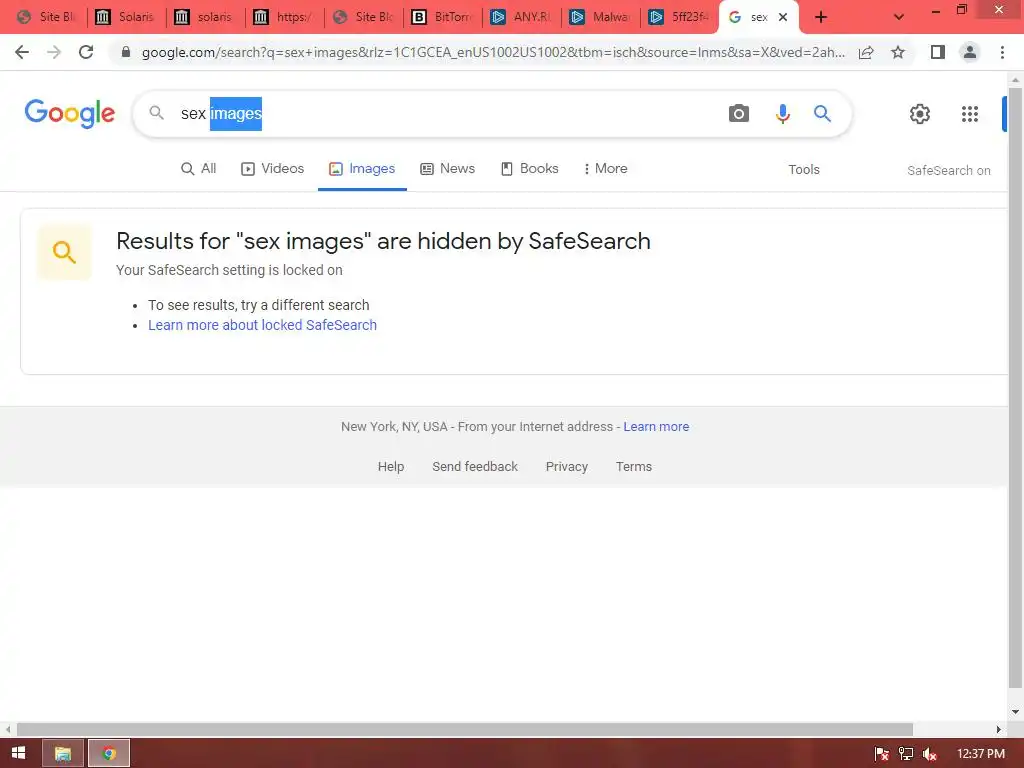Image resolution: width=1024 pixels, height=768 pixels.
Task: Open the Send feedback link
Action: pos(475,466)
